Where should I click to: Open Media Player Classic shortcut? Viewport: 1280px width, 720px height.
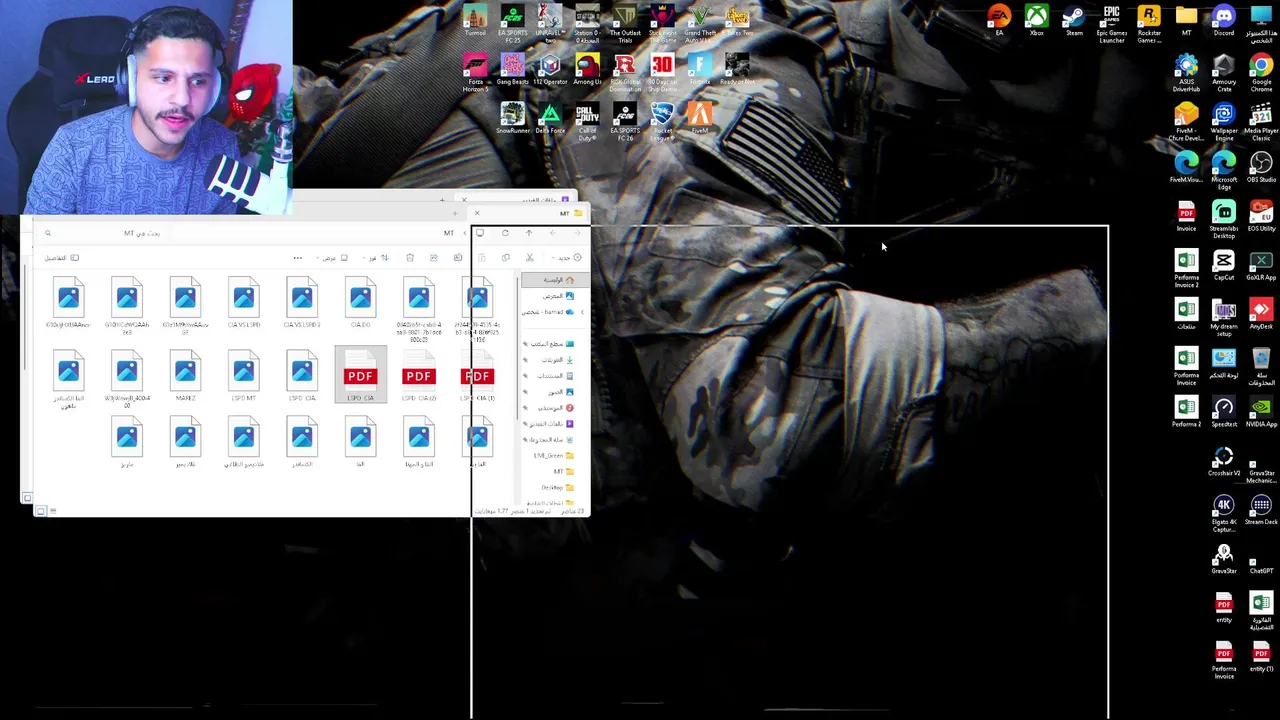(1261, 122)
